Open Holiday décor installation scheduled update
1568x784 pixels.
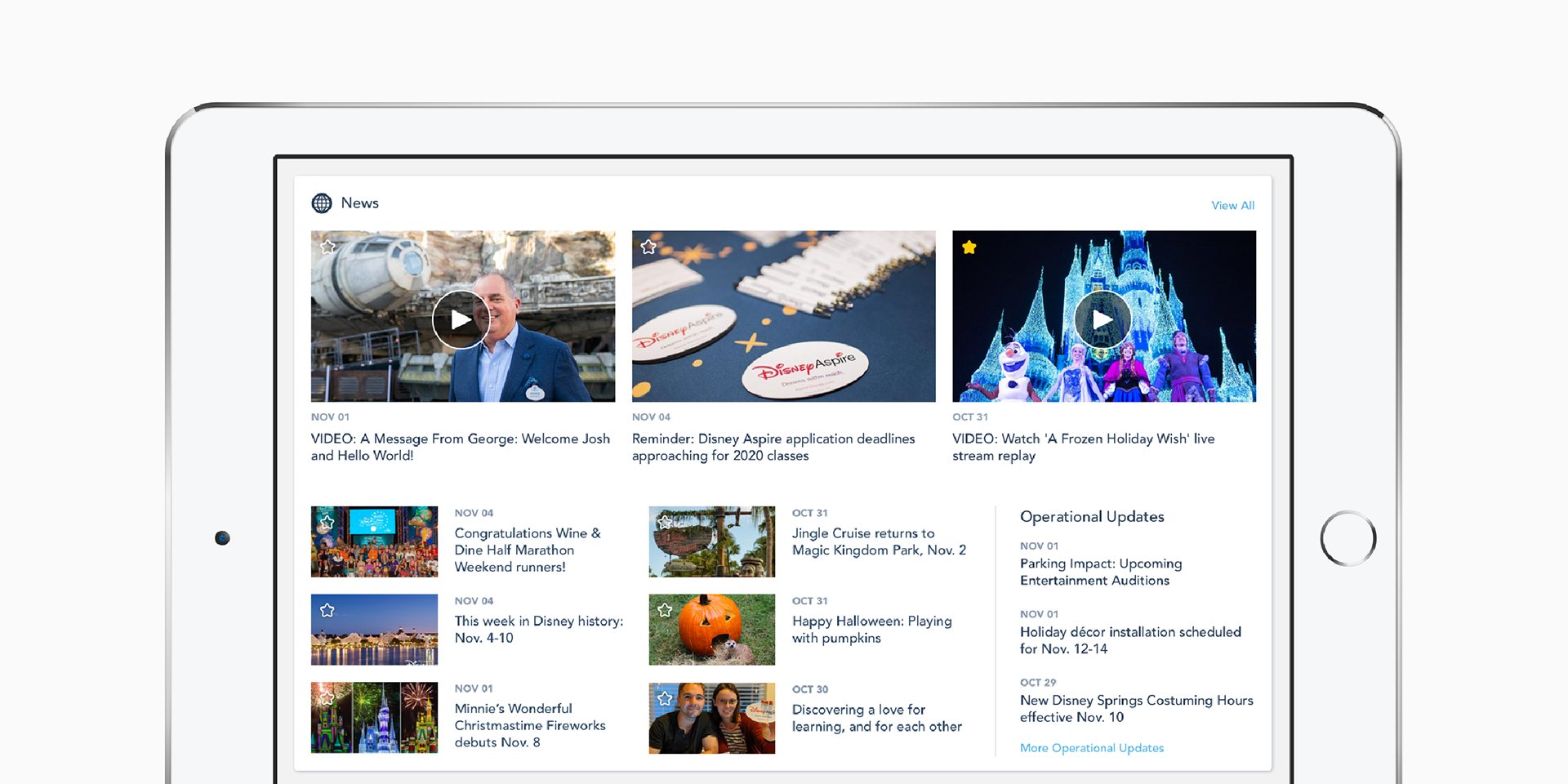coord(1130,640)
